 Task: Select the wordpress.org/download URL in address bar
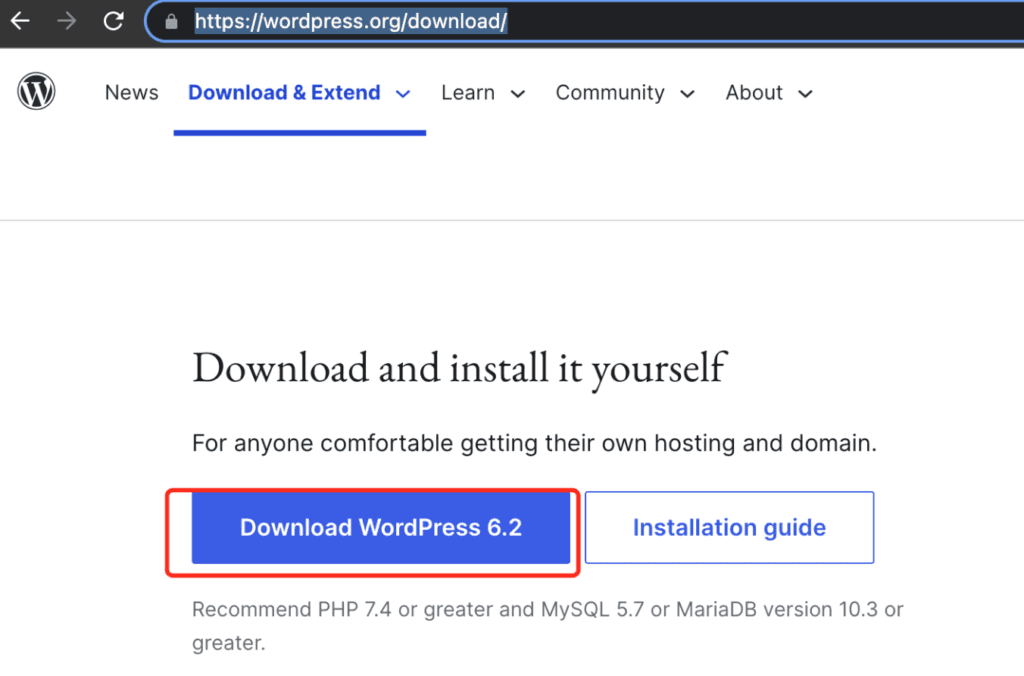(x=351, y=22)
